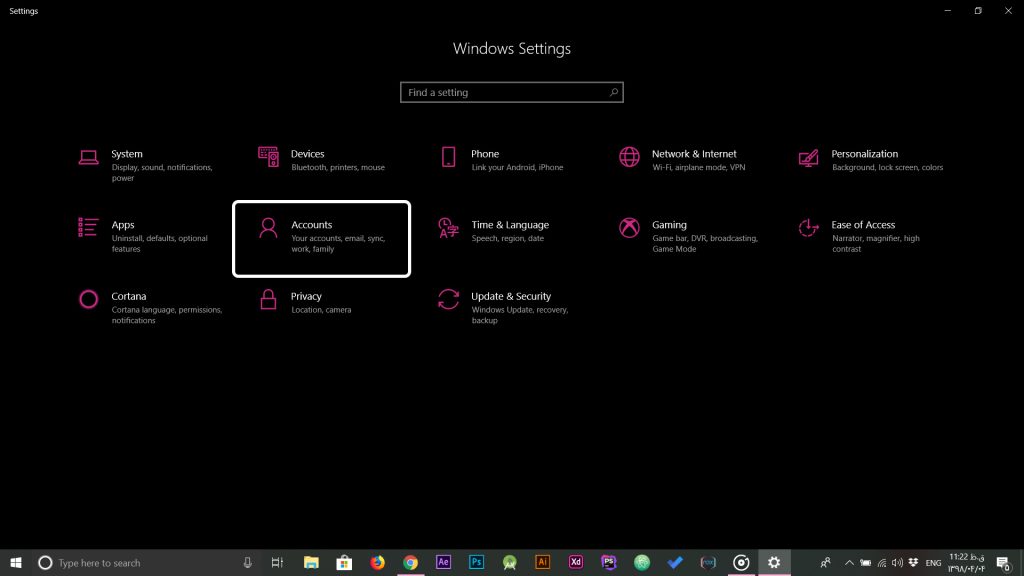This screenshot has width=1024, height=576.
Task: Launch Photoshop from the taskbar
Action: 477,563
